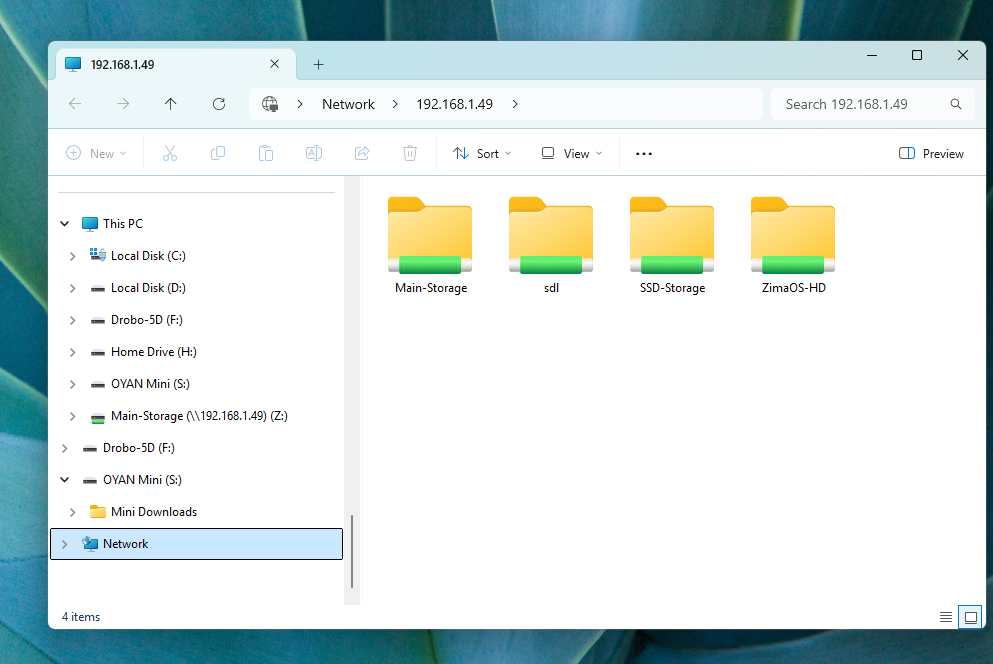Open the Sort dropdown menu

click(482, 153)
